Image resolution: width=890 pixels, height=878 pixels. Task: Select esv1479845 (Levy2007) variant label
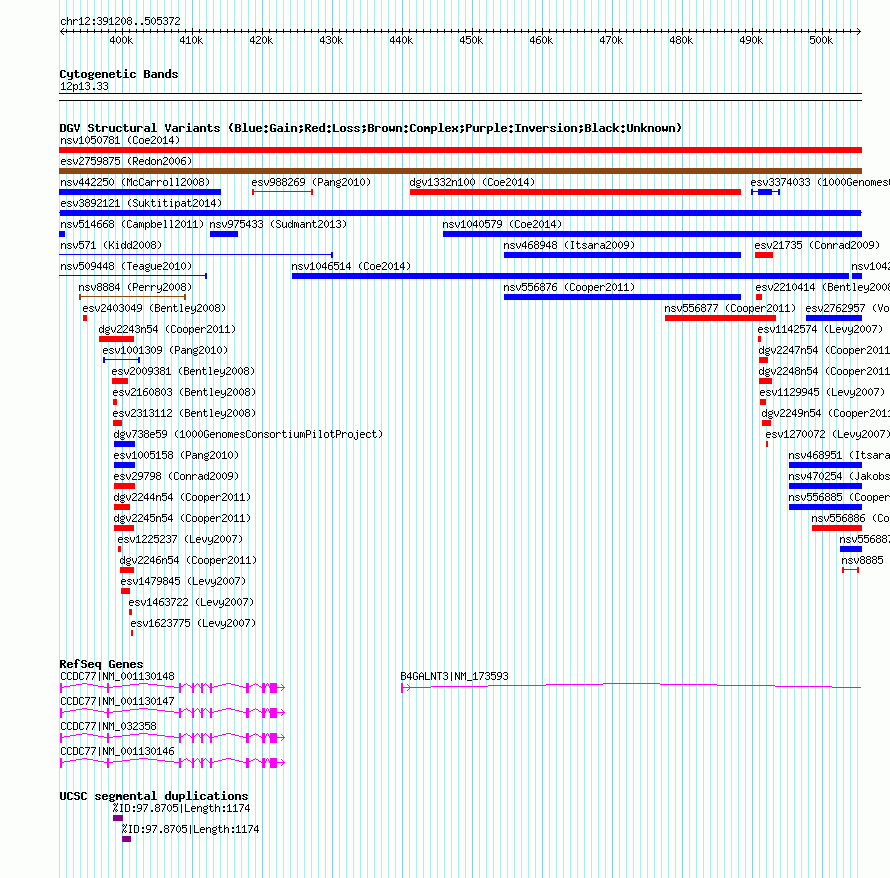tap(183, 581)
